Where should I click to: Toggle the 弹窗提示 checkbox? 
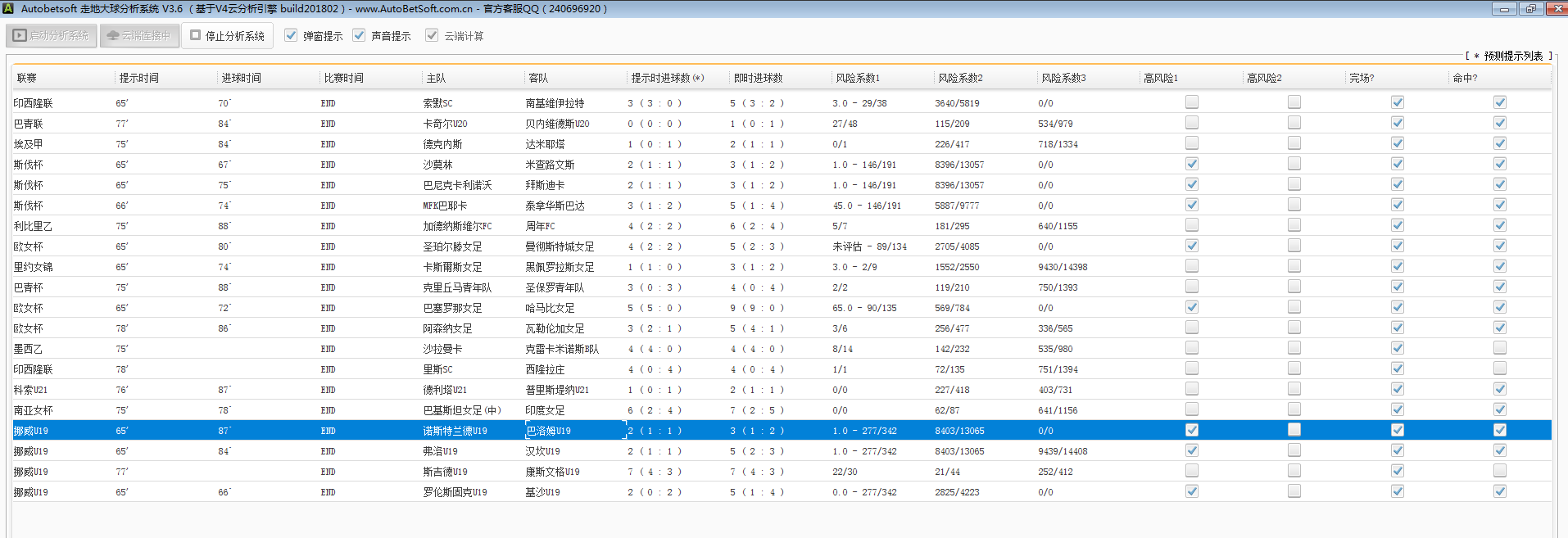click(x=291, y=36)
